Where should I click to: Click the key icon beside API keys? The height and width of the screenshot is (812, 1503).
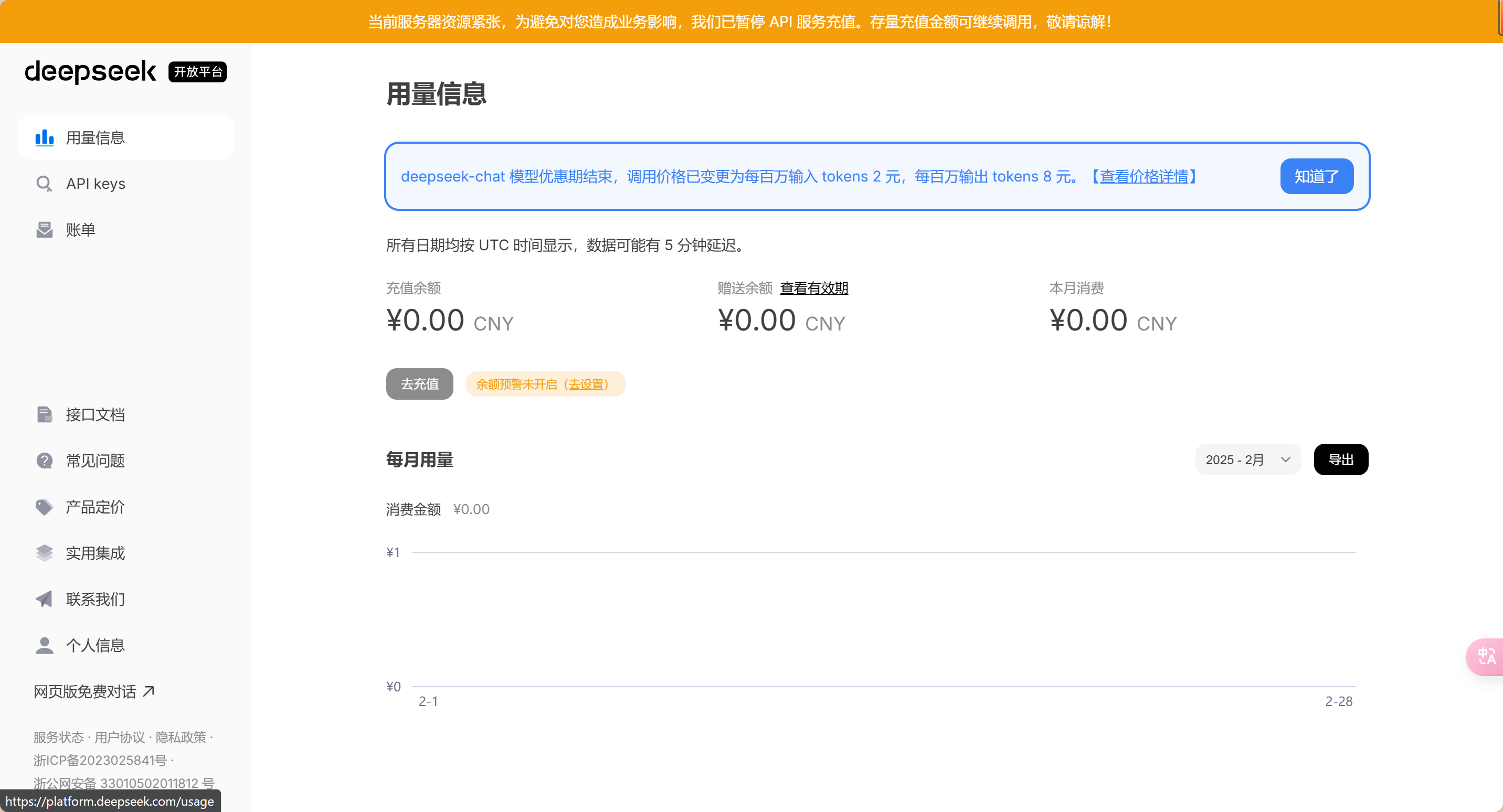(44, 184)
